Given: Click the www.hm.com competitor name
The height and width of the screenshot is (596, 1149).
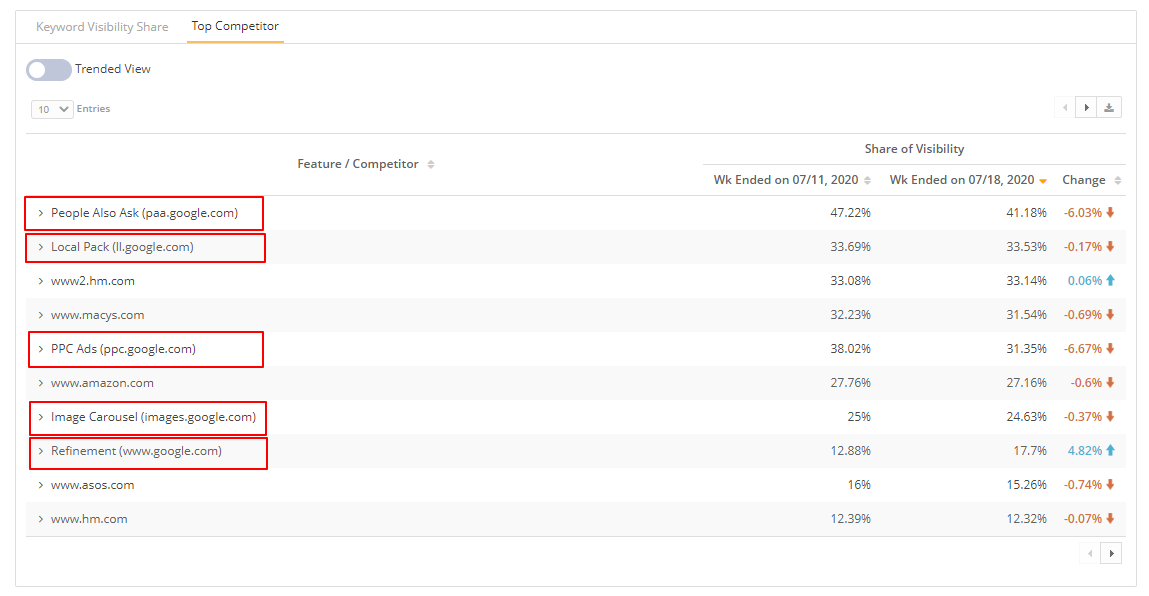Looking at the screenshot, I should pyautogui.click(x=89, y=519).
